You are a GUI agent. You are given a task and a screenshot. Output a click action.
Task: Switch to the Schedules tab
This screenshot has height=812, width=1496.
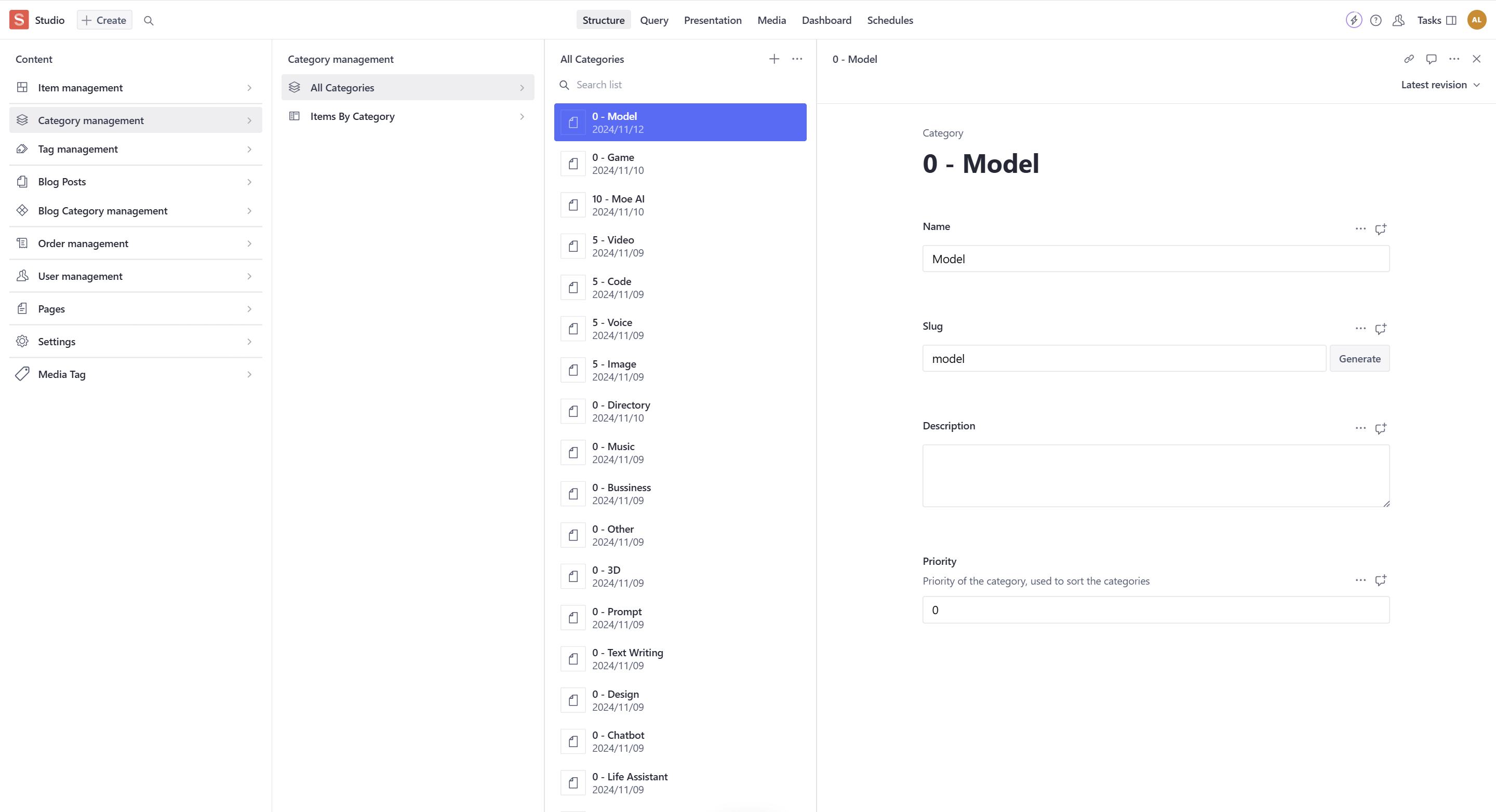890,20
